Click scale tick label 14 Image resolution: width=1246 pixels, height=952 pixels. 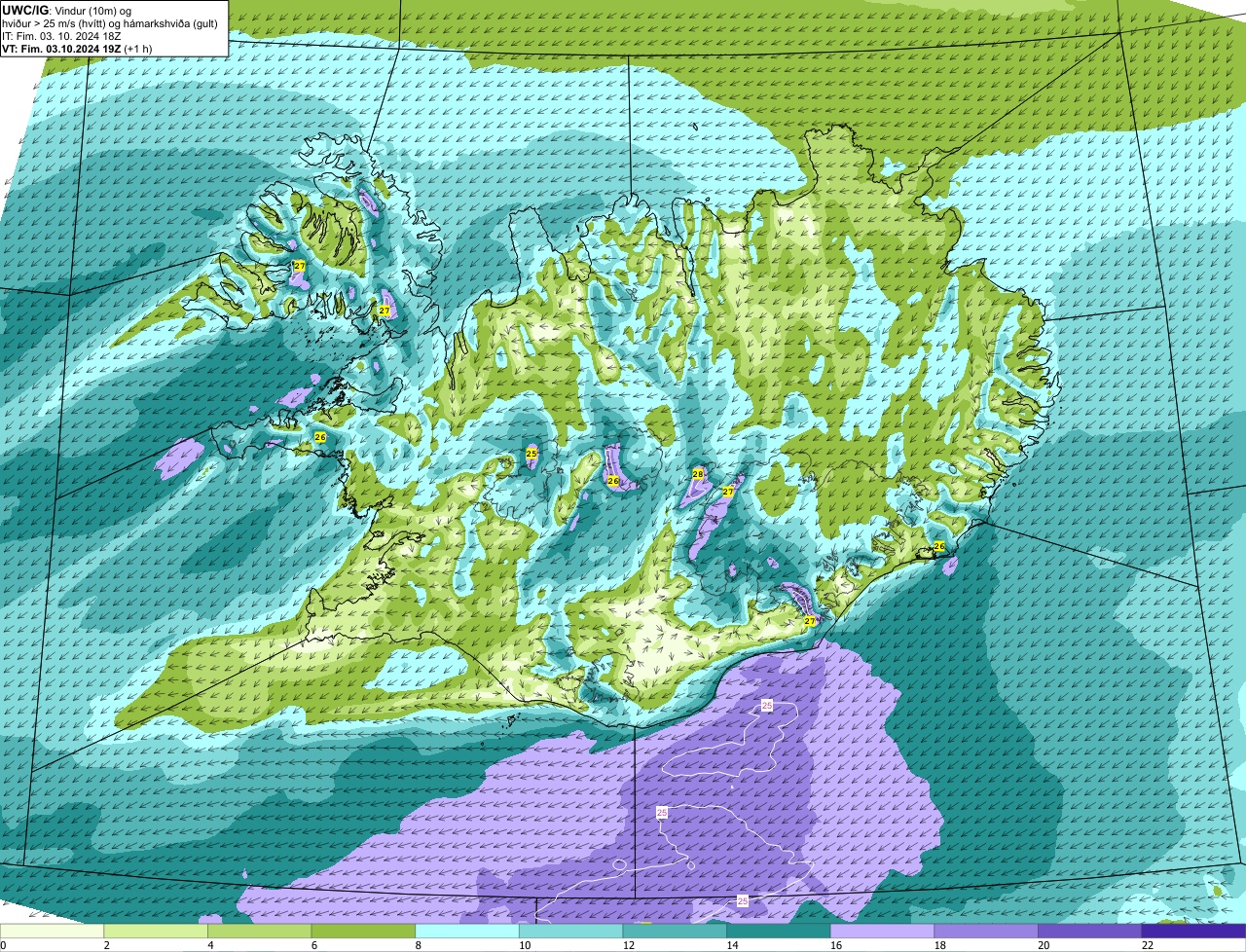point(732,945)
